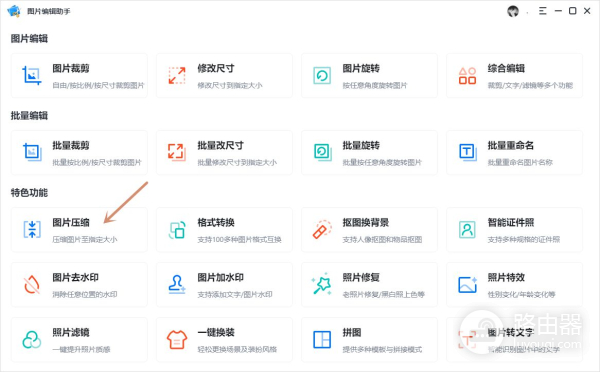Viewport: 600px width, 372px height.
Task: Click the 图片裁剪 crop icon
Action: [x=32, y=75]
